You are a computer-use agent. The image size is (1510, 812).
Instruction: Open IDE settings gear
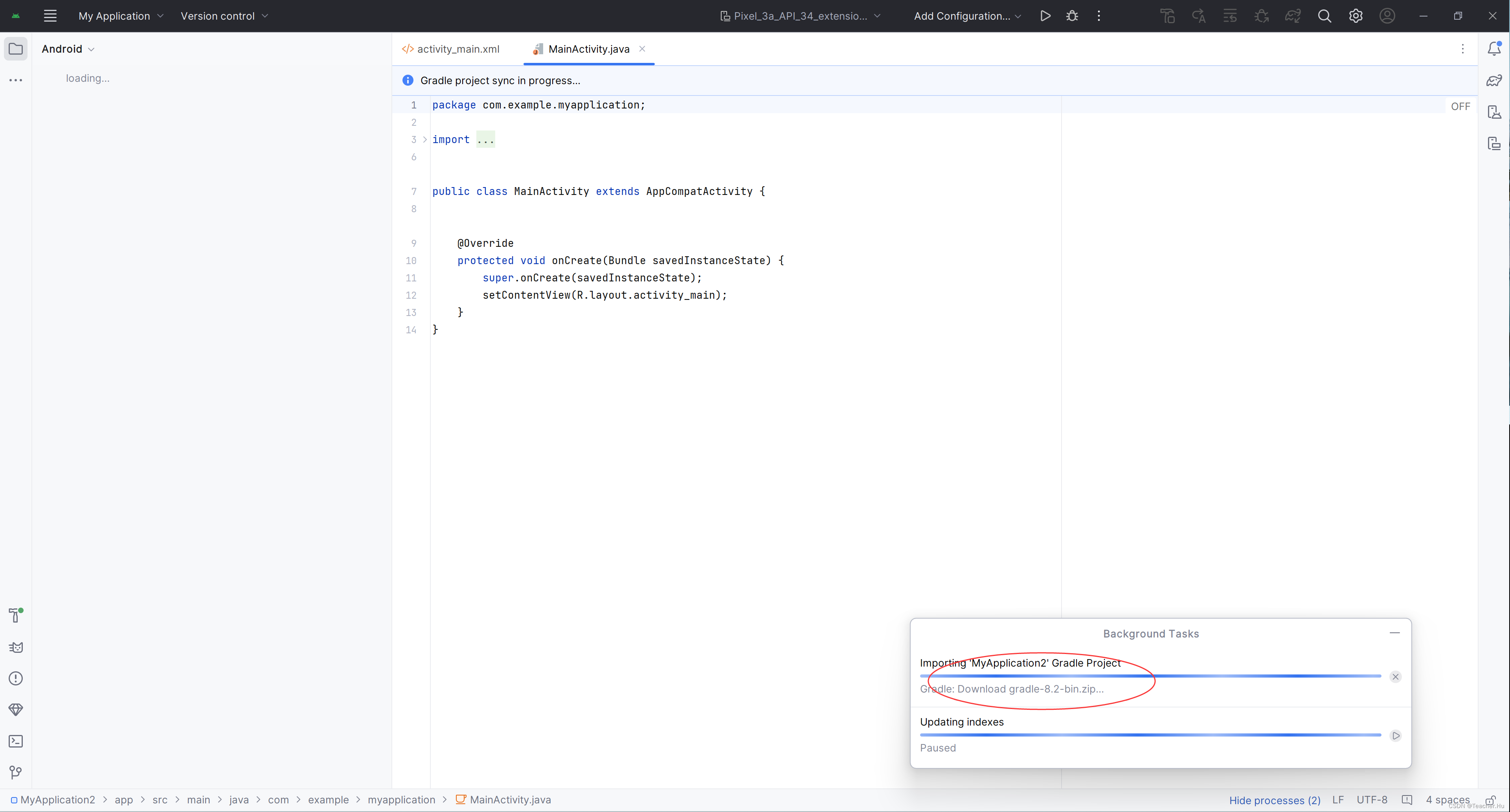click(x=1355, y=16)
